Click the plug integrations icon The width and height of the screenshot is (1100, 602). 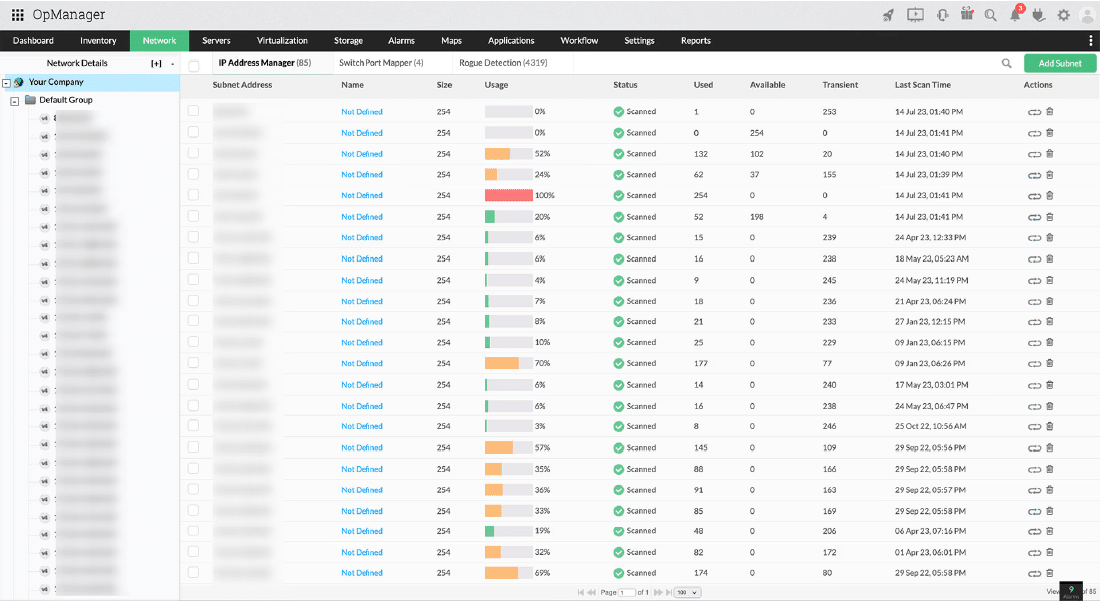pos(1039,15)
